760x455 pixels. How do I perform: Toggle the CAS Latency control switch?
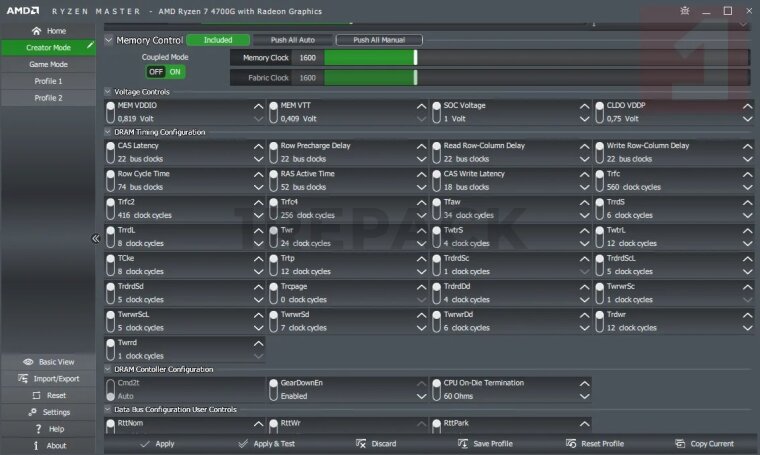pos(111,146)
